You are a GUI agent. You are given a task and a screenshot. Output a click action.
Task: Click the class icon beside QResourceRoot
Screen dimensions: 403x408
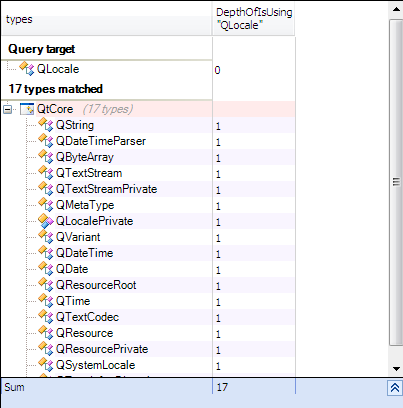pos(46,285)
